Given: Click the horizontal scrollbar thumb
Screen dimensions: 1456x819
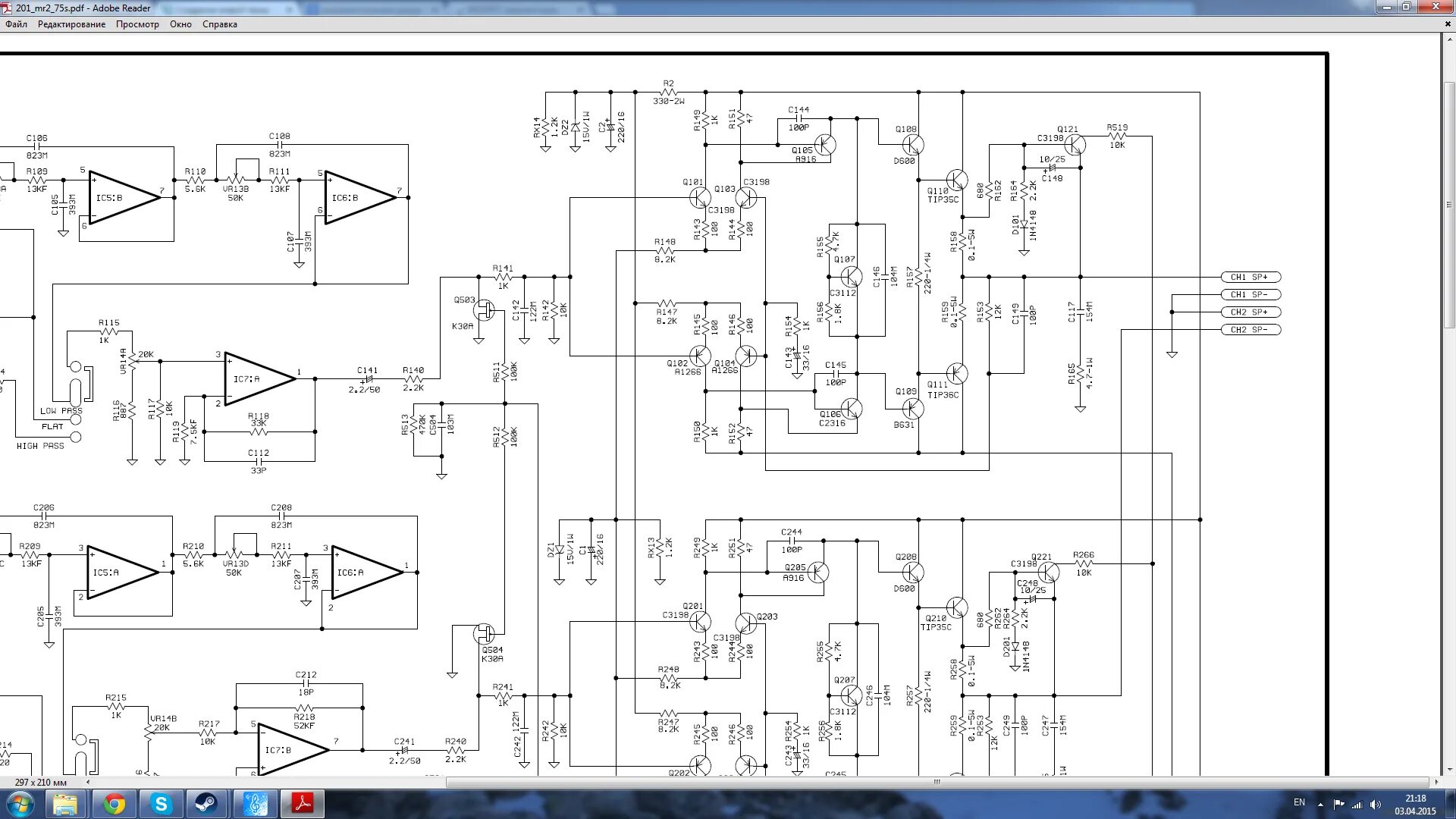Looking at the screenshot, I should [x=937, y=782].
